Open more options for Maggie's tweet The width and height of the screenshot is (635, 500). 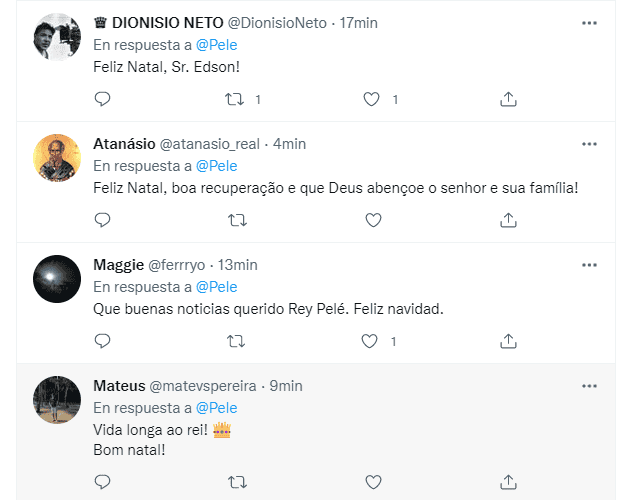pyautogui.click(x=590, y=264)
